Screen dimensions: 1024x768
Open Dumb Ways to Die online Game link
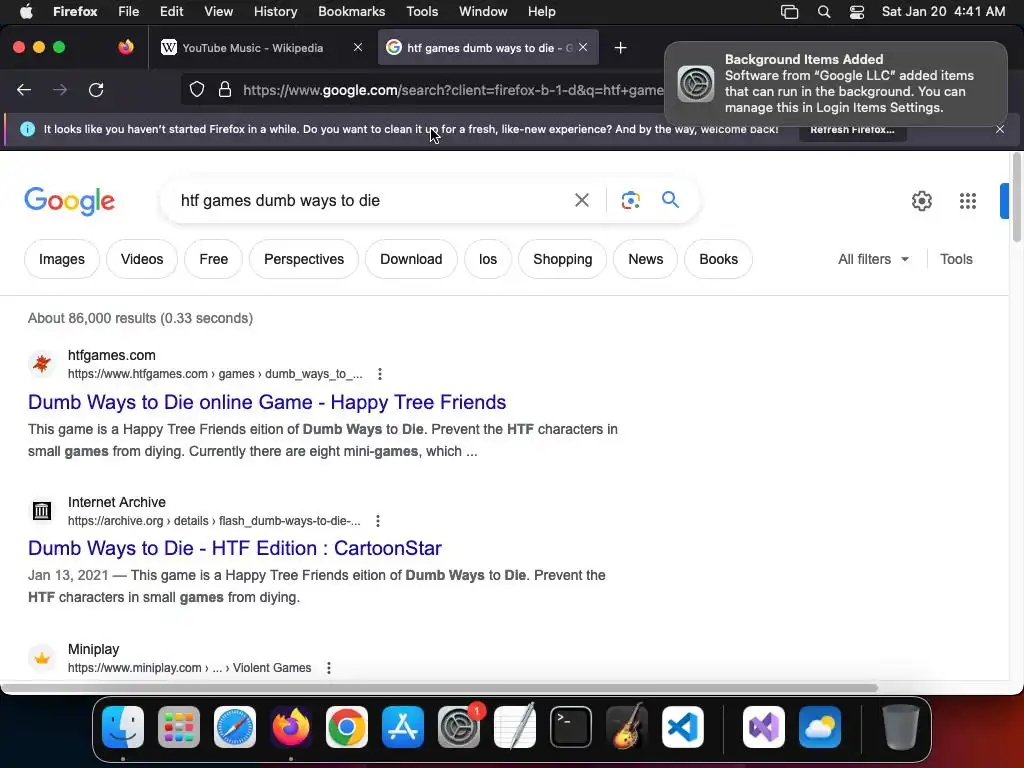tap(266, 402)
